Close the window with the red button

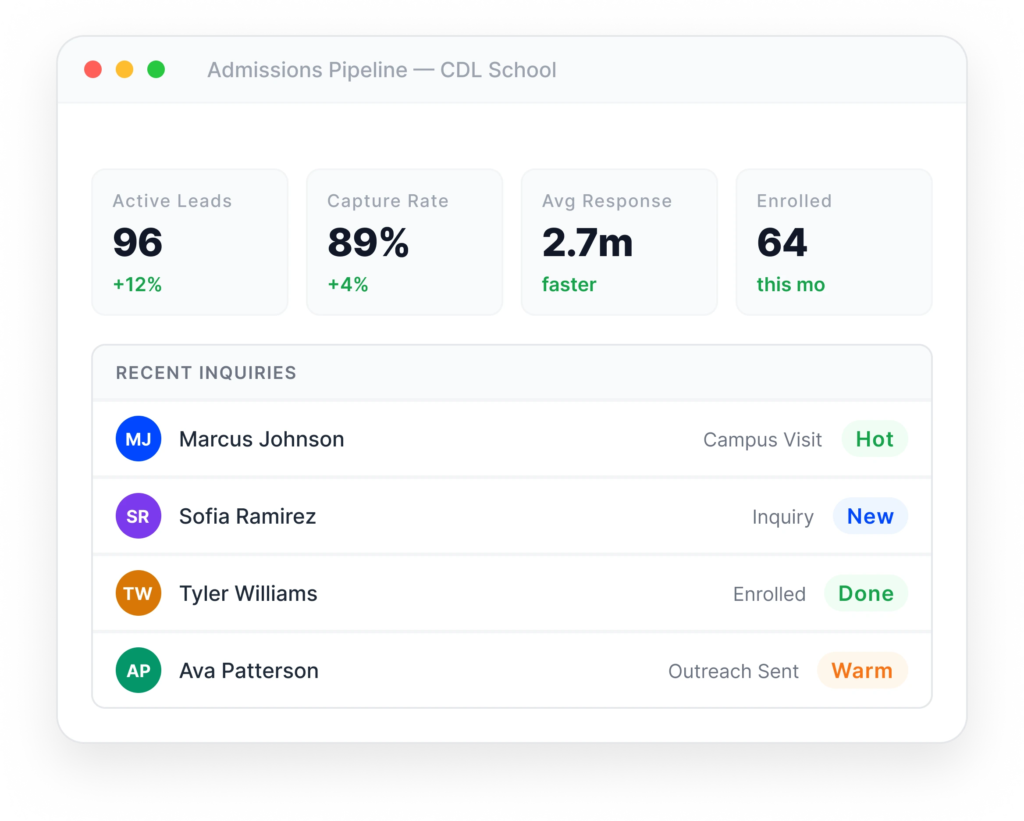pyautogui.click(x=93, y=69)
